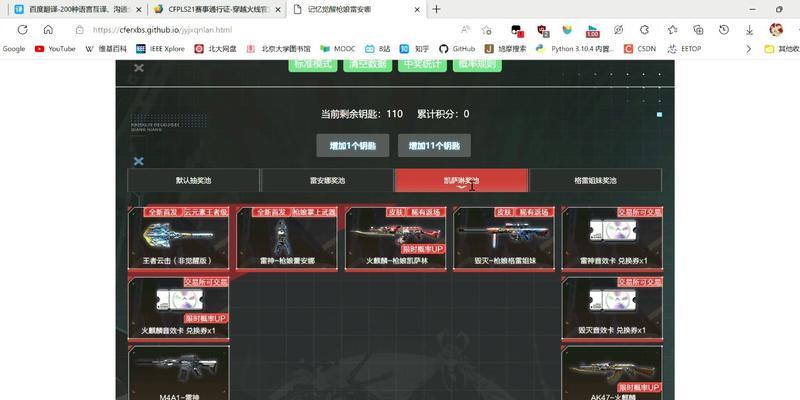Expand more bookmarks chevron
Image resolution: width=800 pixels, height=400 pixels.
coord(748,49)
